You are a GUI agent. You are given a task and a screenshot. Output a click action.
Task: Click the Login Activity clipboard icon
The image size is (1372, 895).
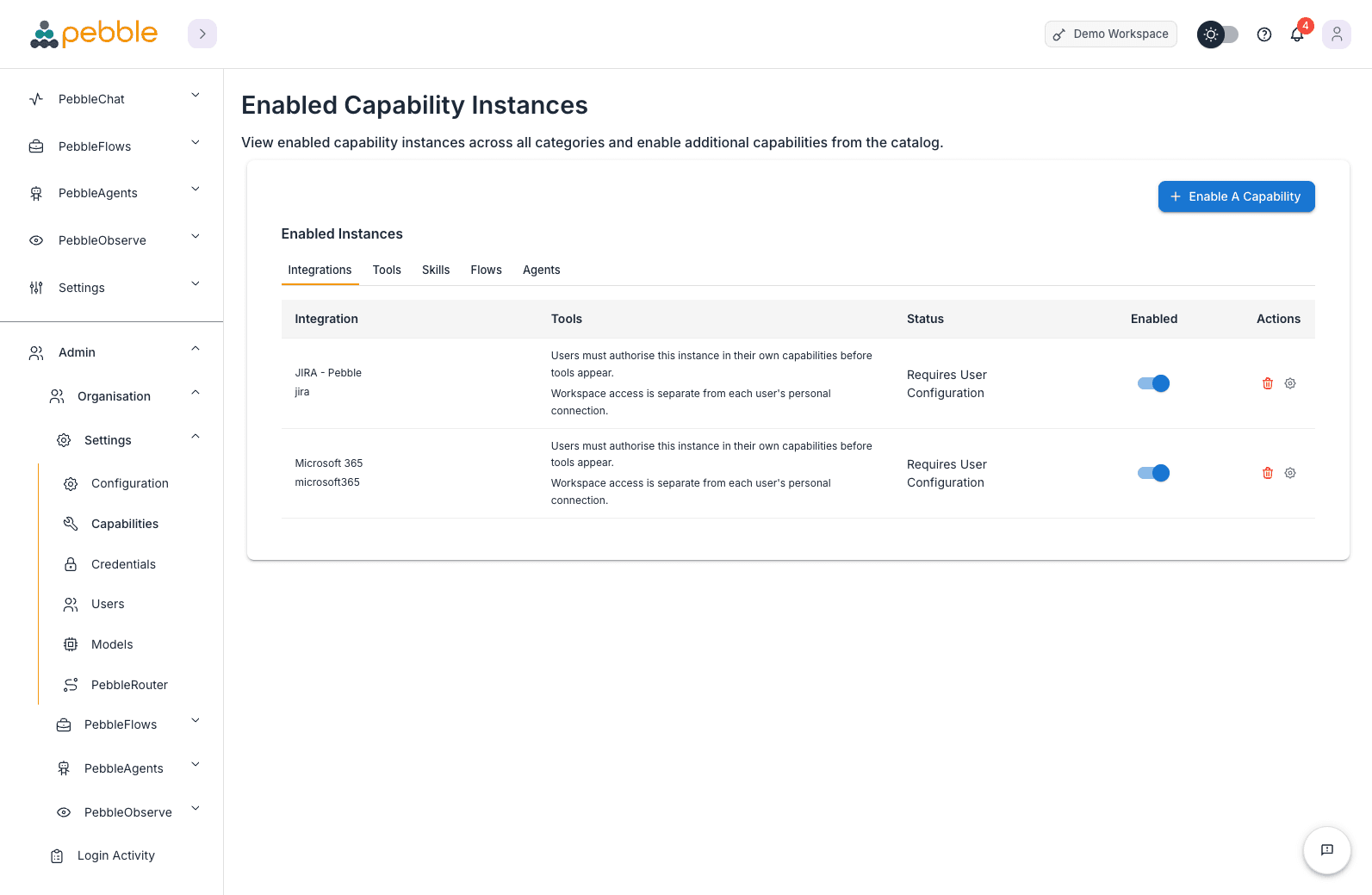pyautogui.click(x=57, y=855)
